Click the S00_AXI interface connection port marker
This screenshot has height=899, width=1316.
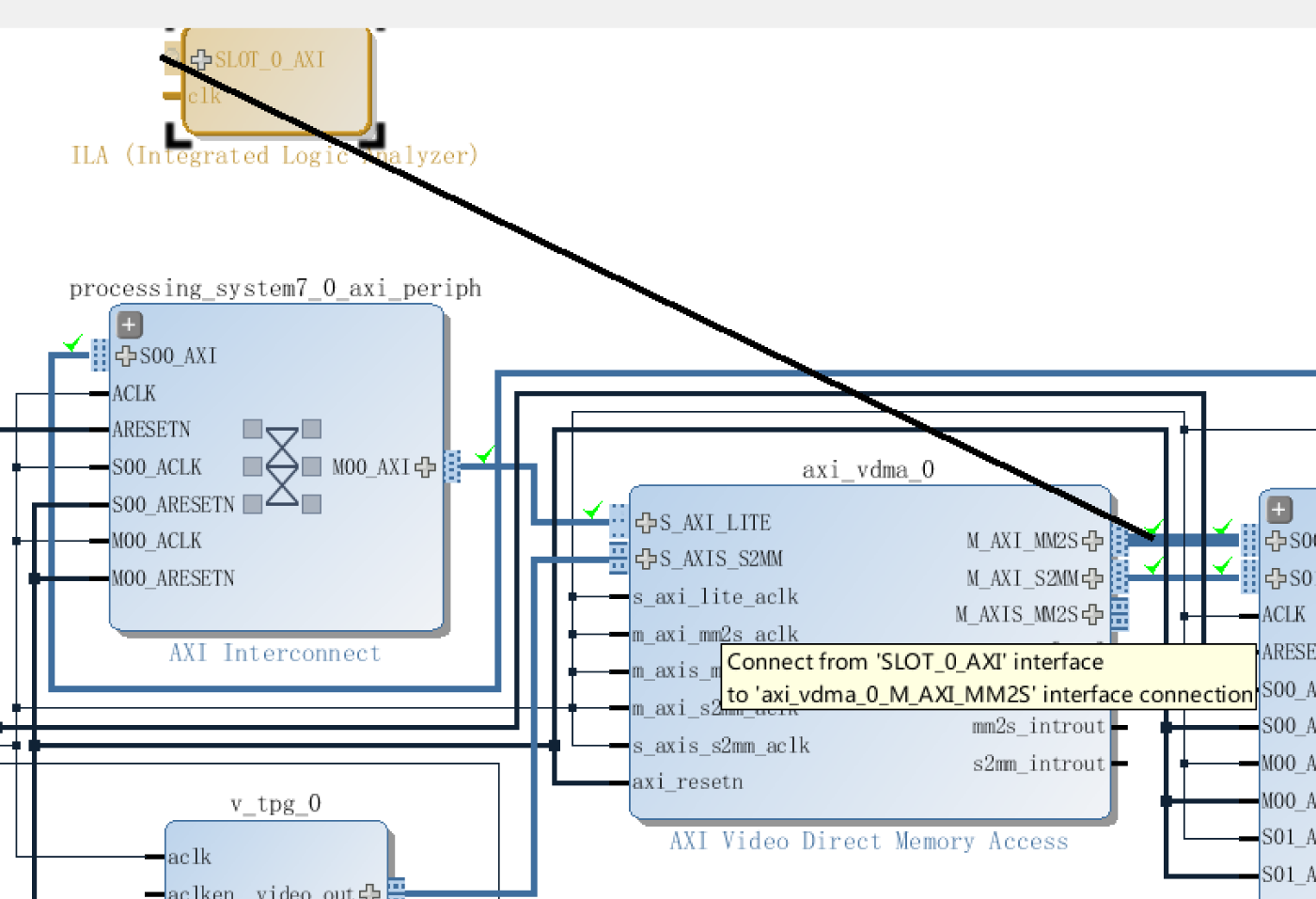100,355
